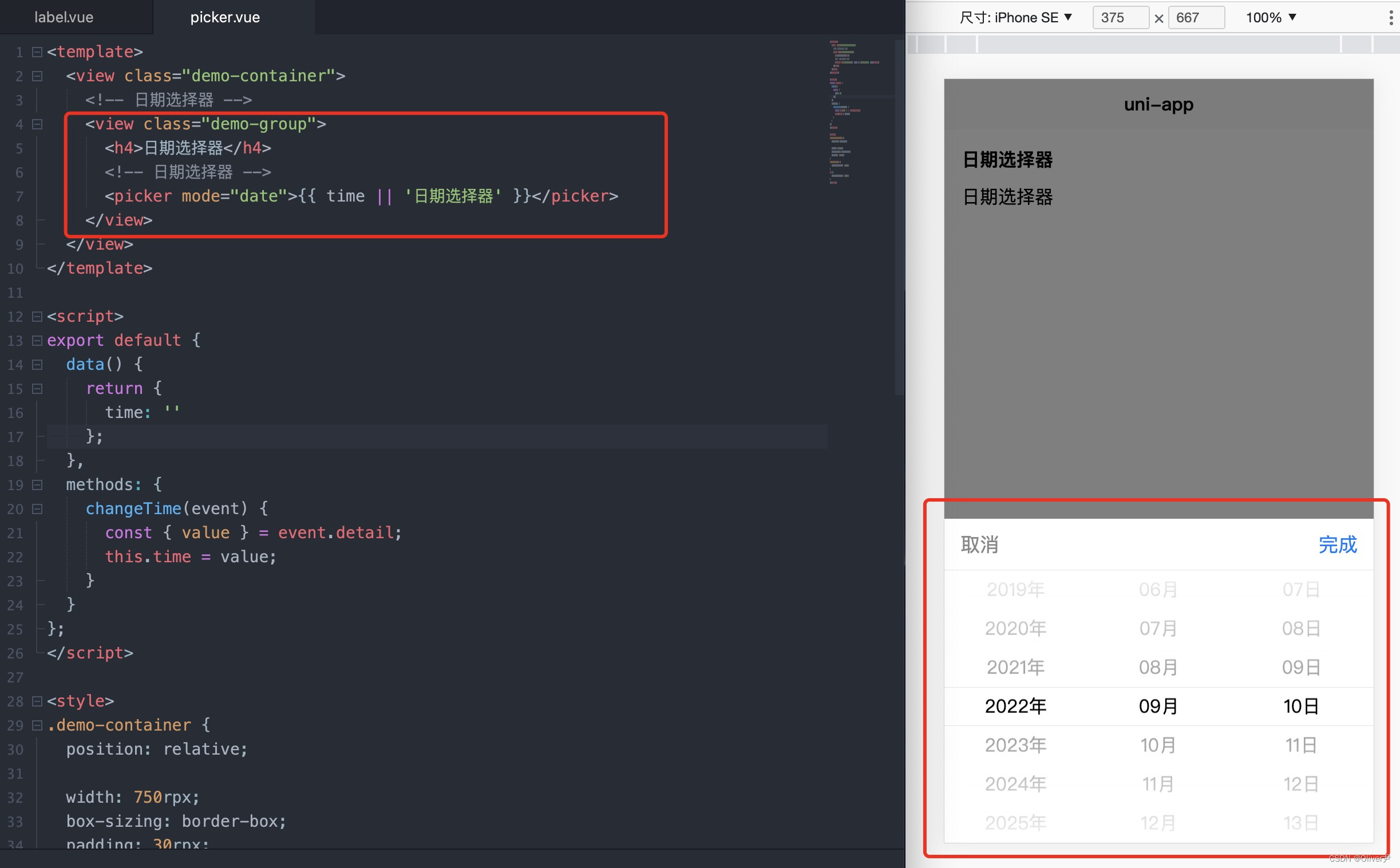This screenshot has width=1400, height=868.
Task: Fold the data() function on line 14
Action: point(37,365)
